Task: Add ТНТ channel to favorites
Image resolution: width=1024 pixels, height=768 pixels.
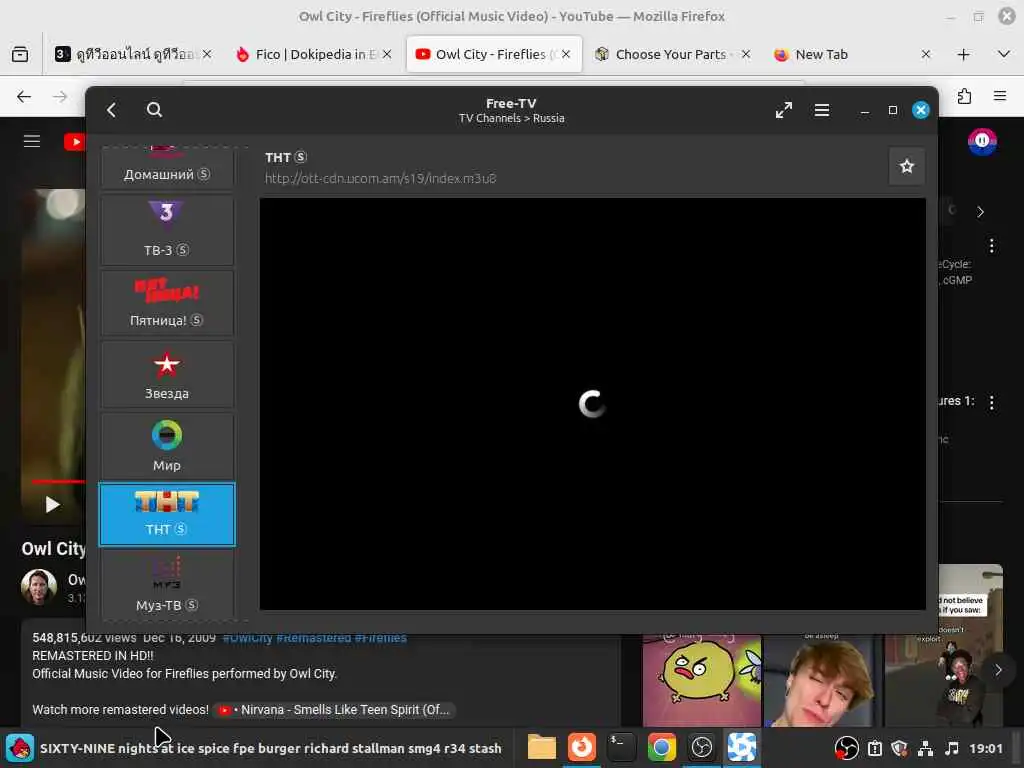Action: pos(906,167)
